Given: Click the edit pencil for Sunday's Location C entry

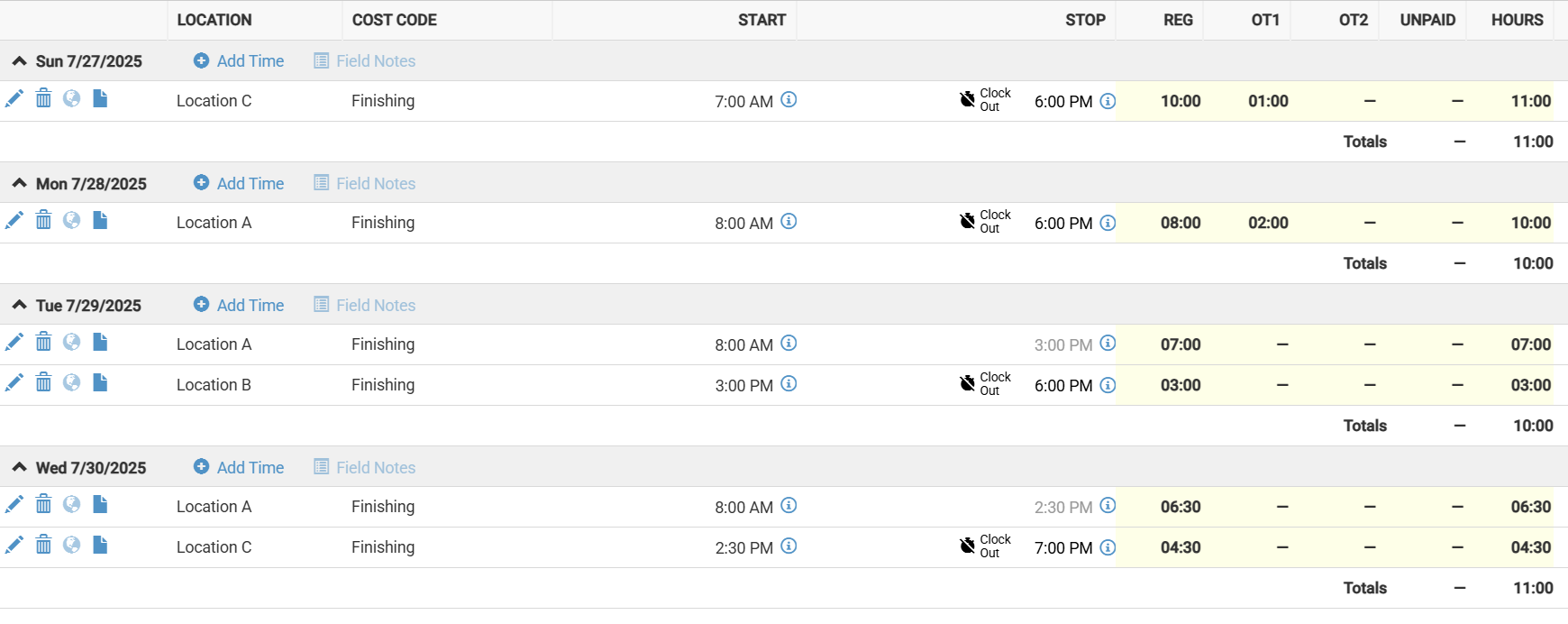Looking at the screenshot, I should [14, 99].
